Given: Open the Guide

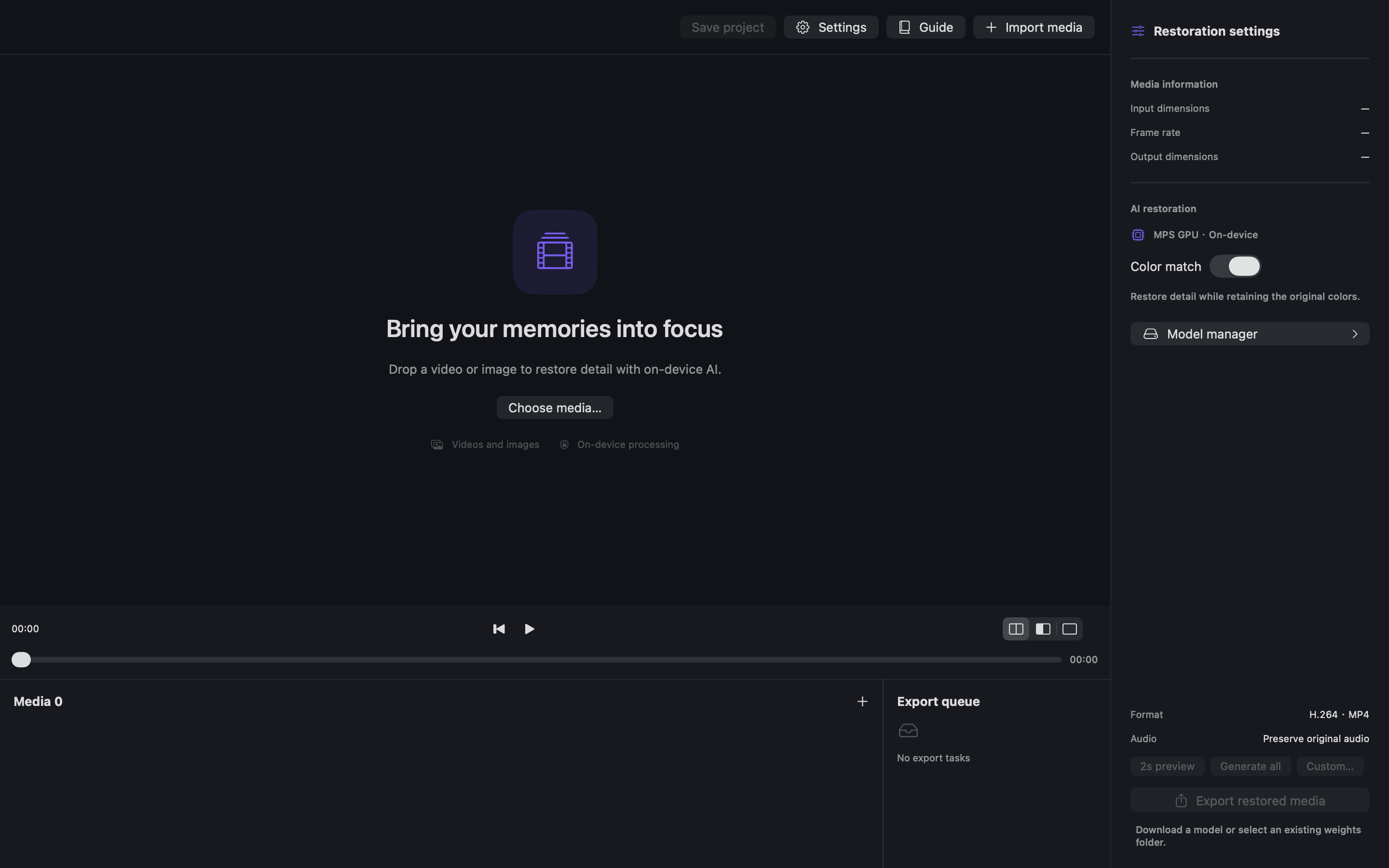Looking at the screenshot, I should 925,27.
